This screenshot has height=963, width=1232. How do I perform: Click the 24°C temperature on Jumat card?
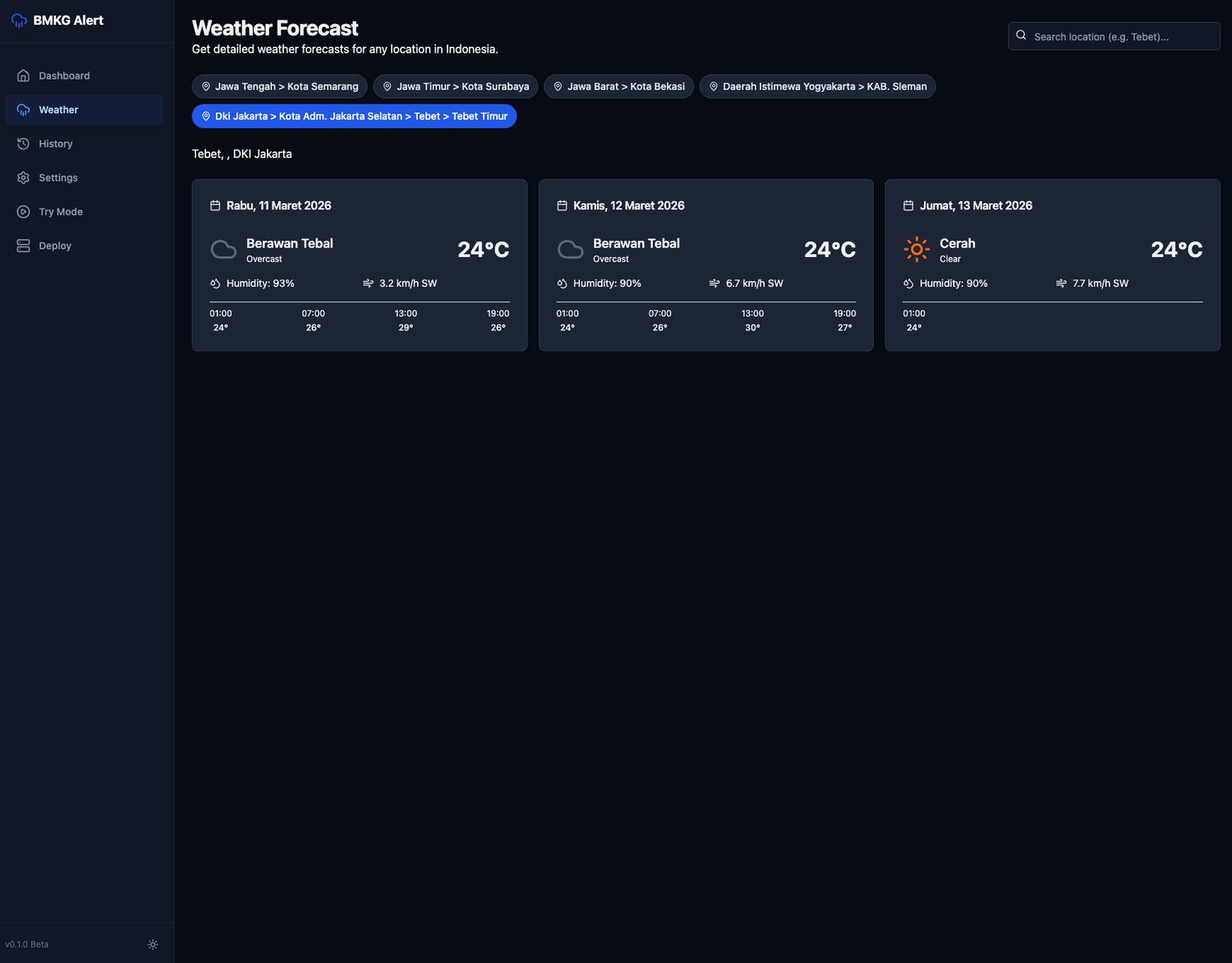pos(1176,249)
